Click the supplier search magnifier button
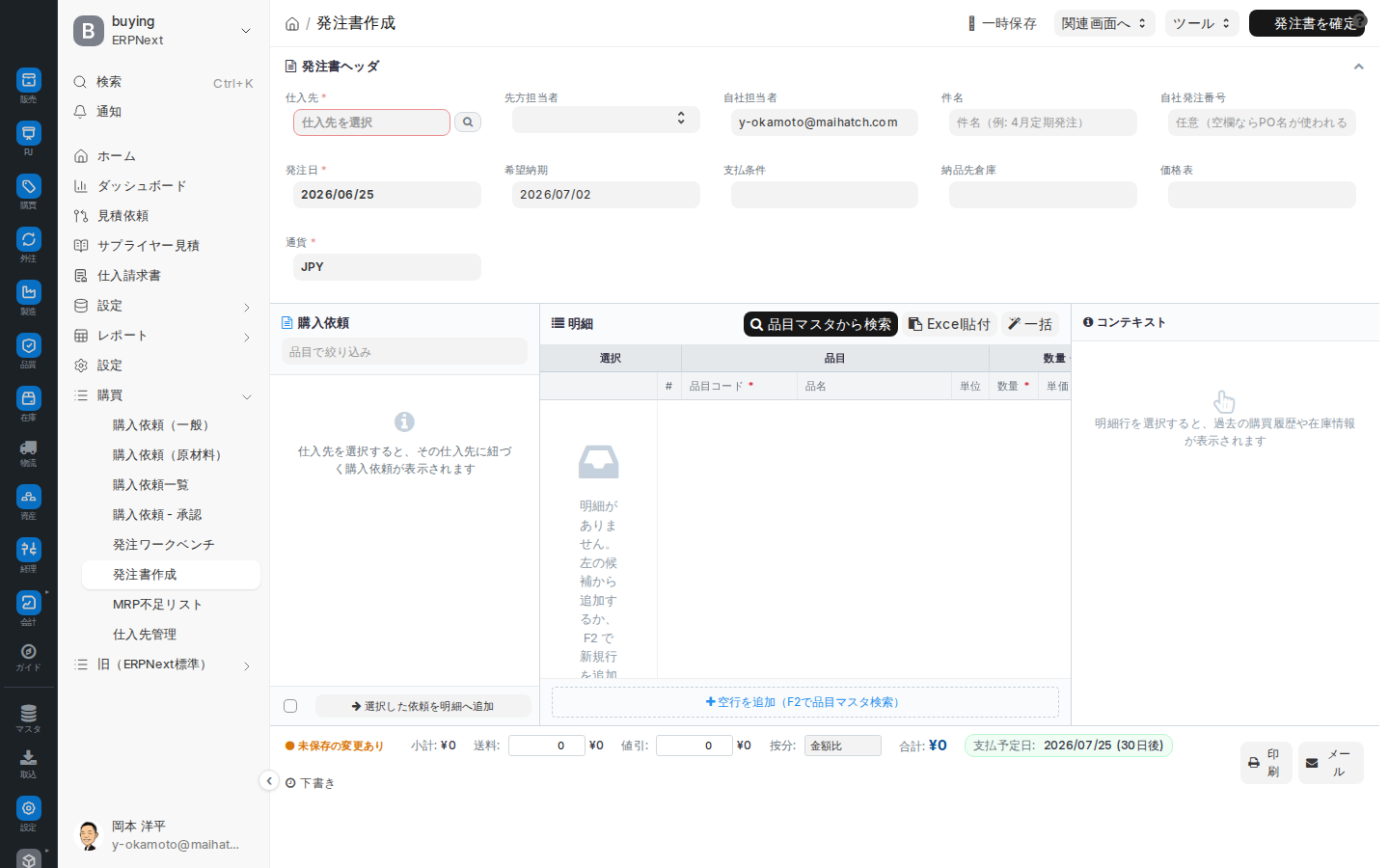 [x=468, y=122]
